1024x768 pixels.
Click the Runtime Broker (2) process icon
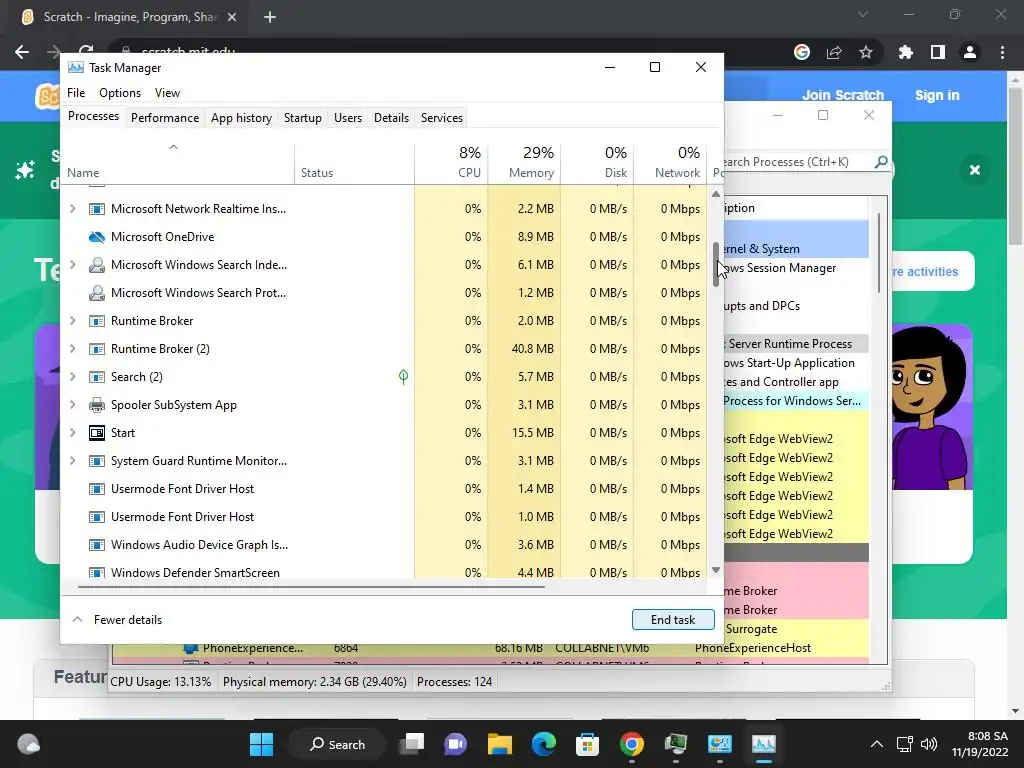(97, 349)
